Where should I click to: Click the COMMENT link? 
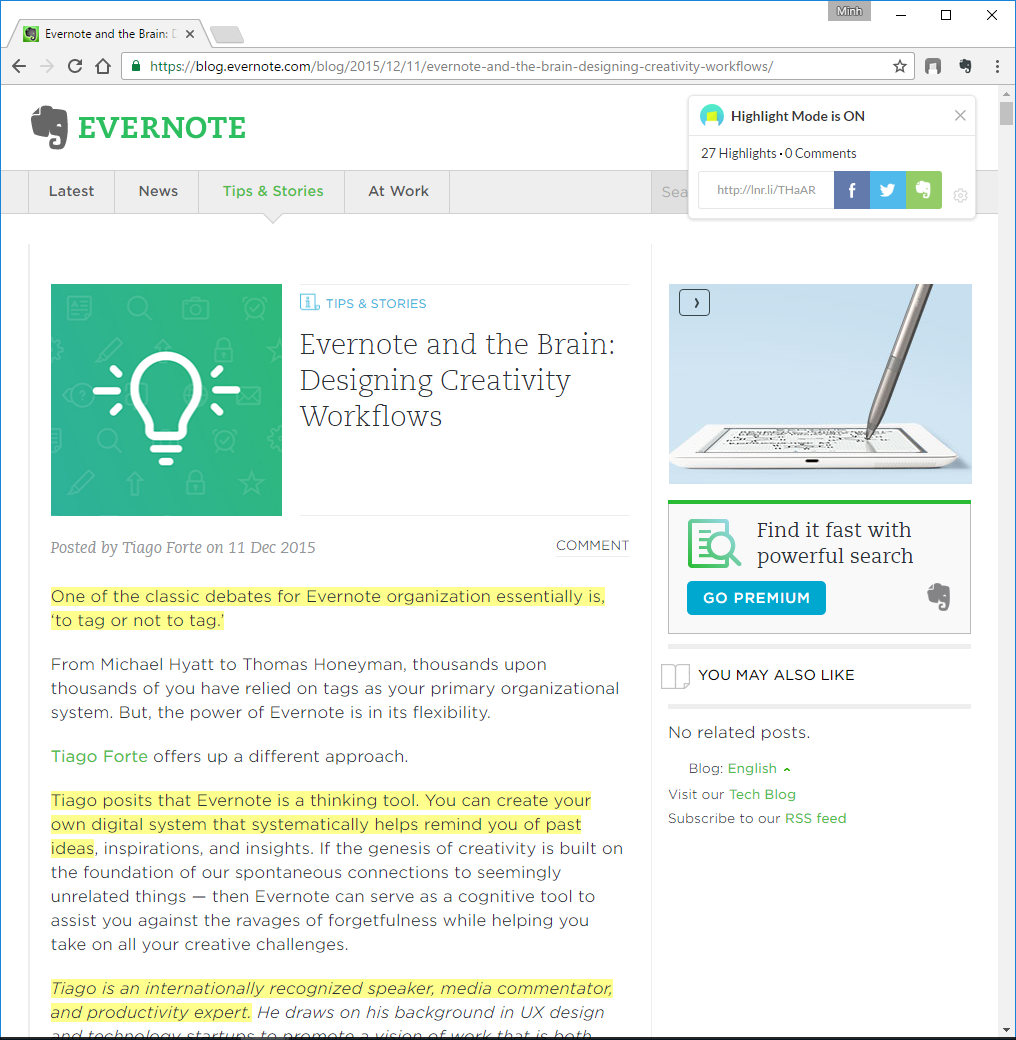coord(592,545)
